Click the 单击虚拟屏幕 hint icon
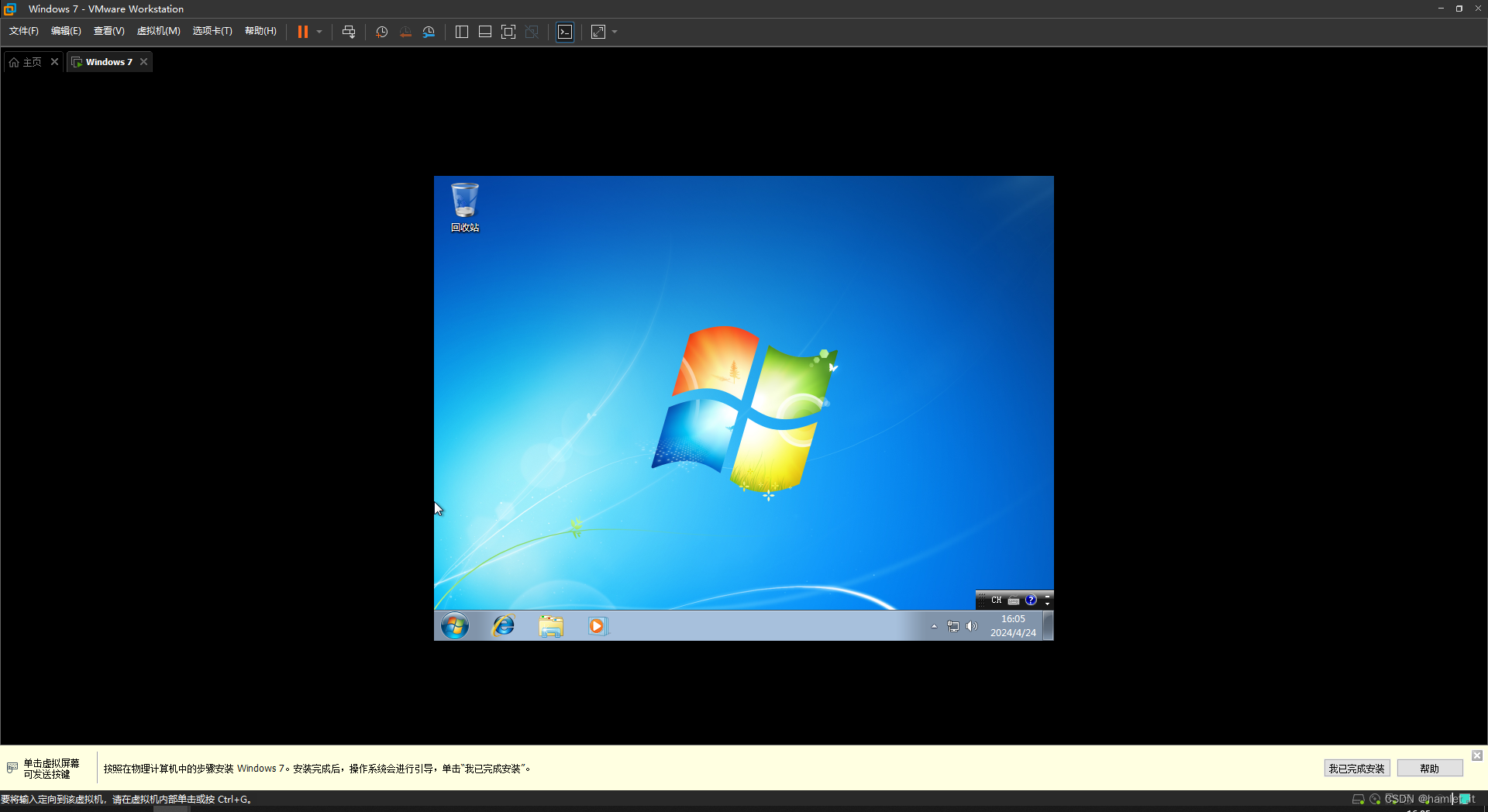This screenshot has height=812, width=1488. [12, 768]
